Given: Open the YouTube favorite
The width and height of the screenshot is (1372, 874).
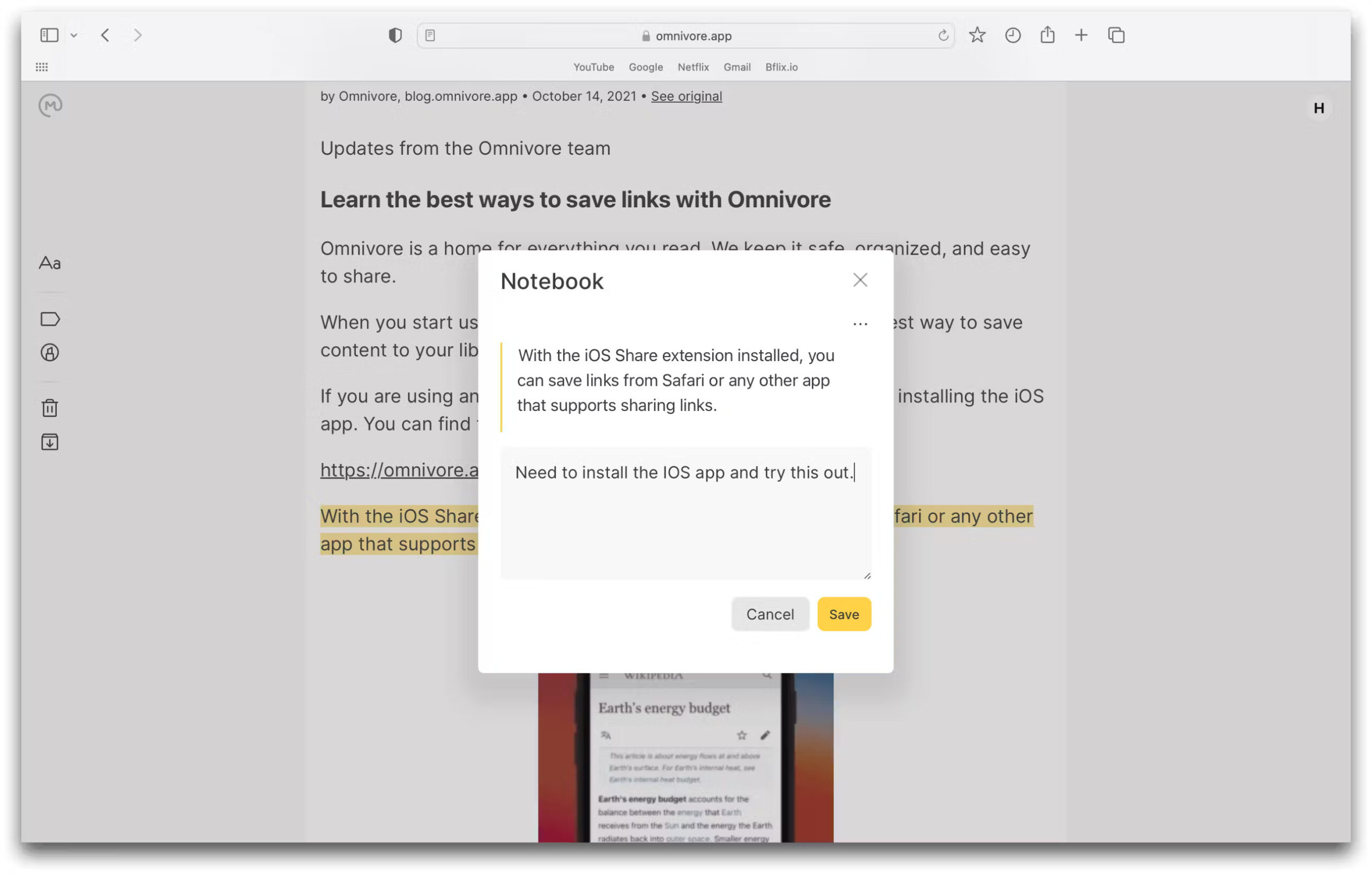Looking at the screenshot, I should [x=594, y=67].
